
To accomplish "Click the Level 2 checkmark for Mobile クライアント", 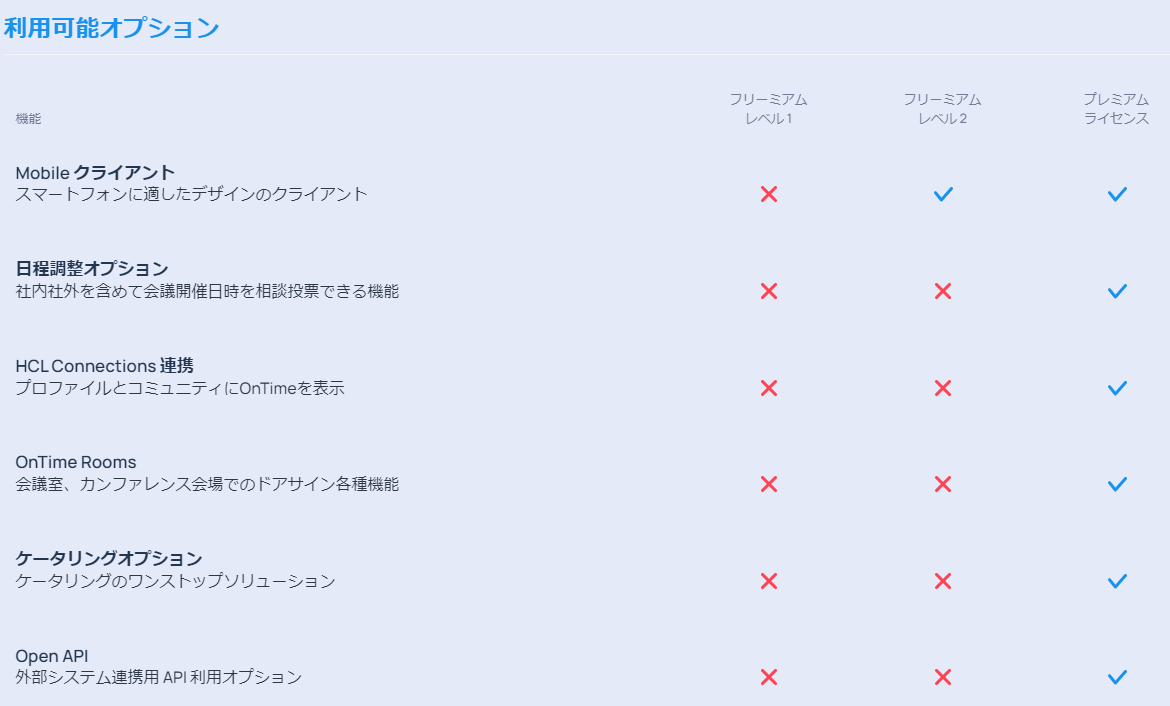I will tap(943, 194).
